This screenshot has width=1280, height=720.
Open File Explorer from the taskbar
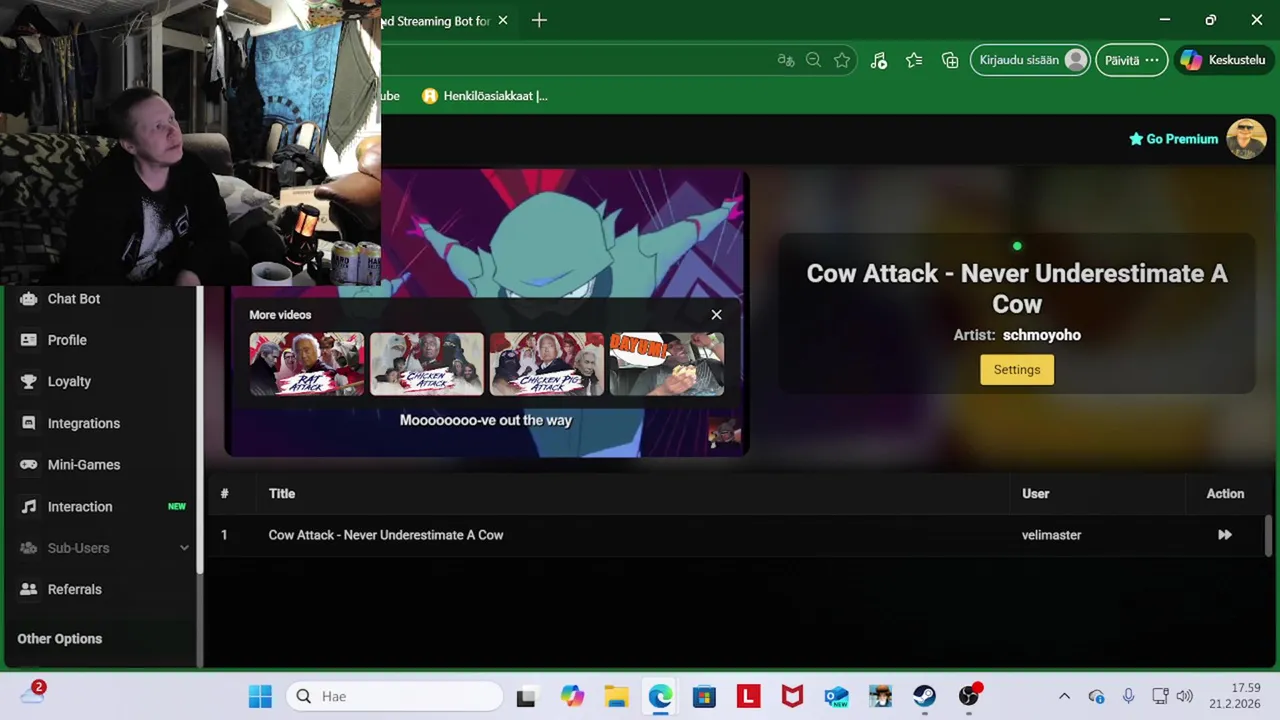click(616, 696)
